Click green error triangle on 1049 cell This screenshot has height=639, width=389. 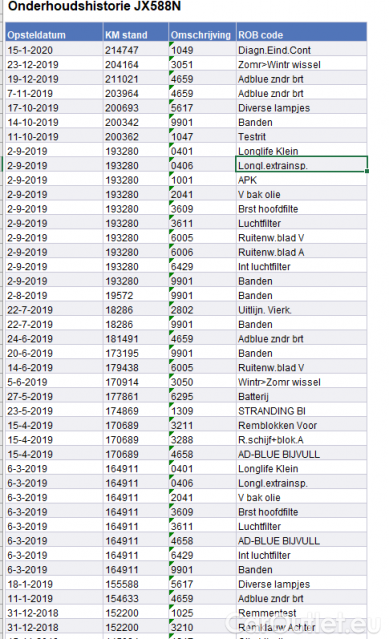pos(171,44)
